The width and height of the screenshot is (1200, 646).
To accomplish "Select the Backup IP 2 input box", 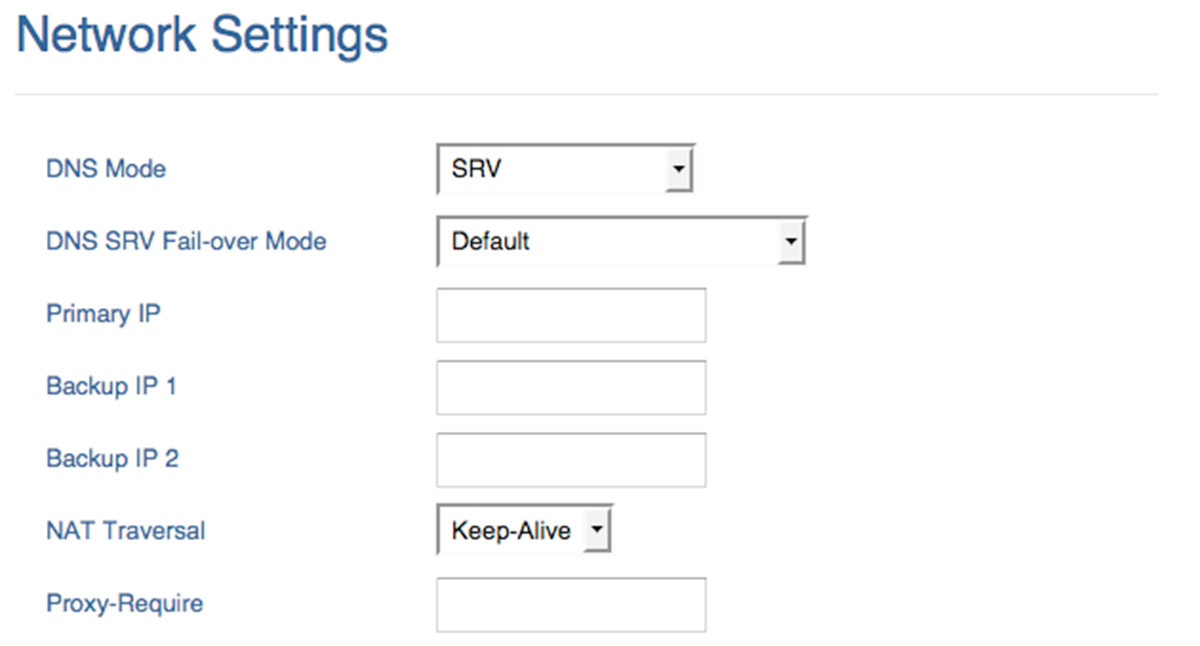I will pos(571,459).
